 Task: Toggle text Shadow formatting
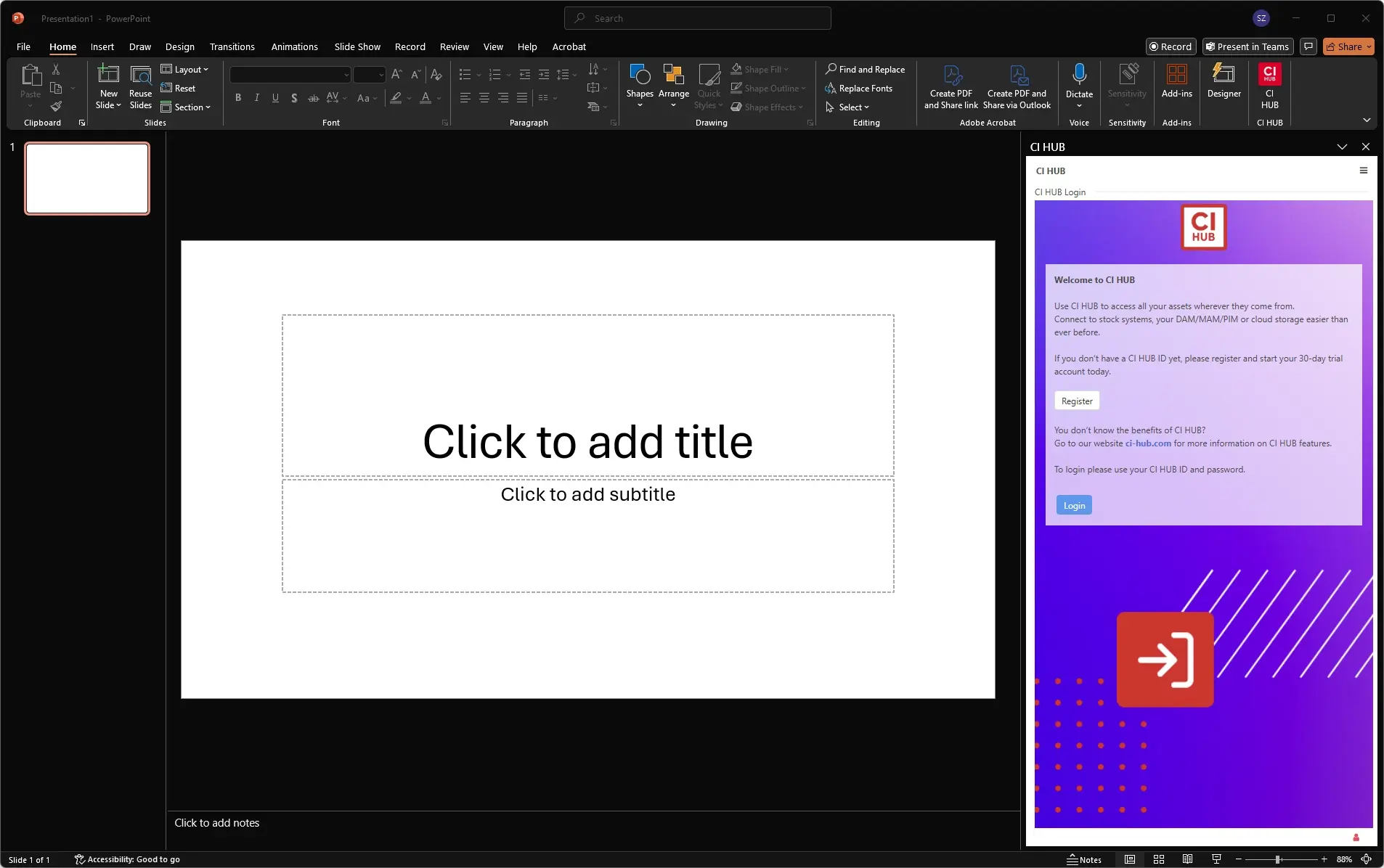(x=294, y=97)
